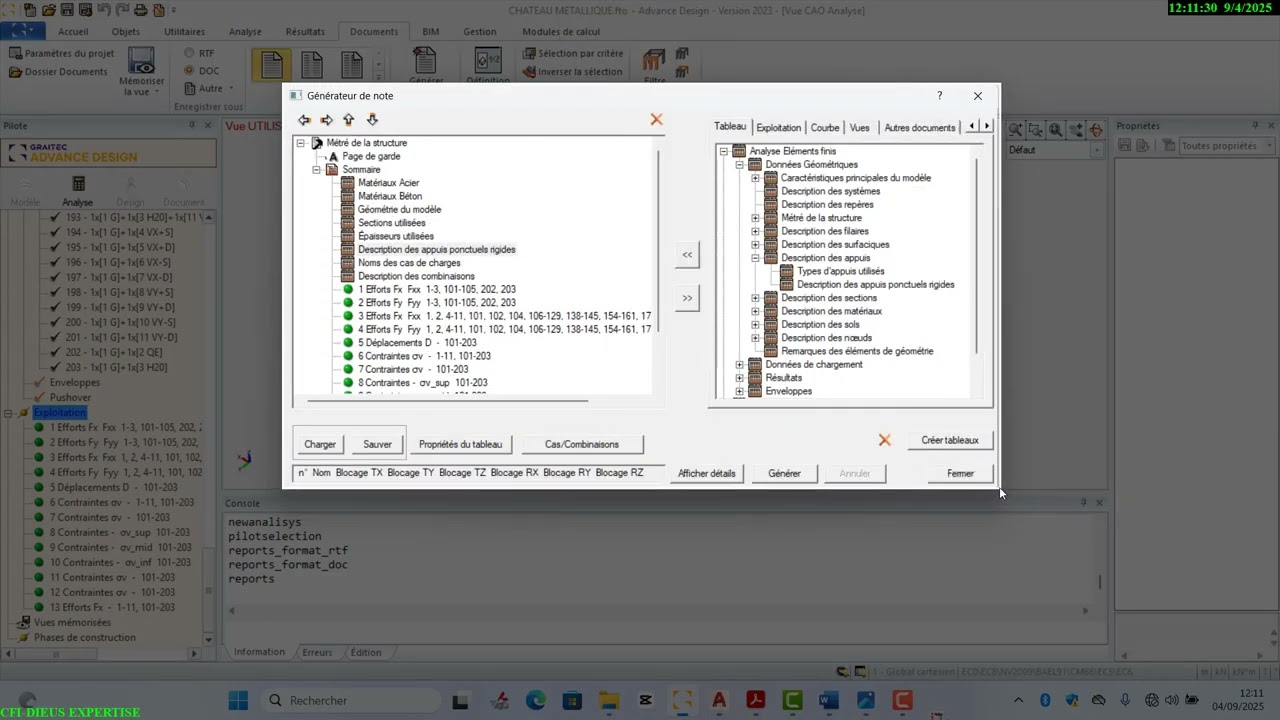This screenshot has width=1280, height=720.
Task: Click the orange X beside Créer tableaux
Action: pos(884,440)
